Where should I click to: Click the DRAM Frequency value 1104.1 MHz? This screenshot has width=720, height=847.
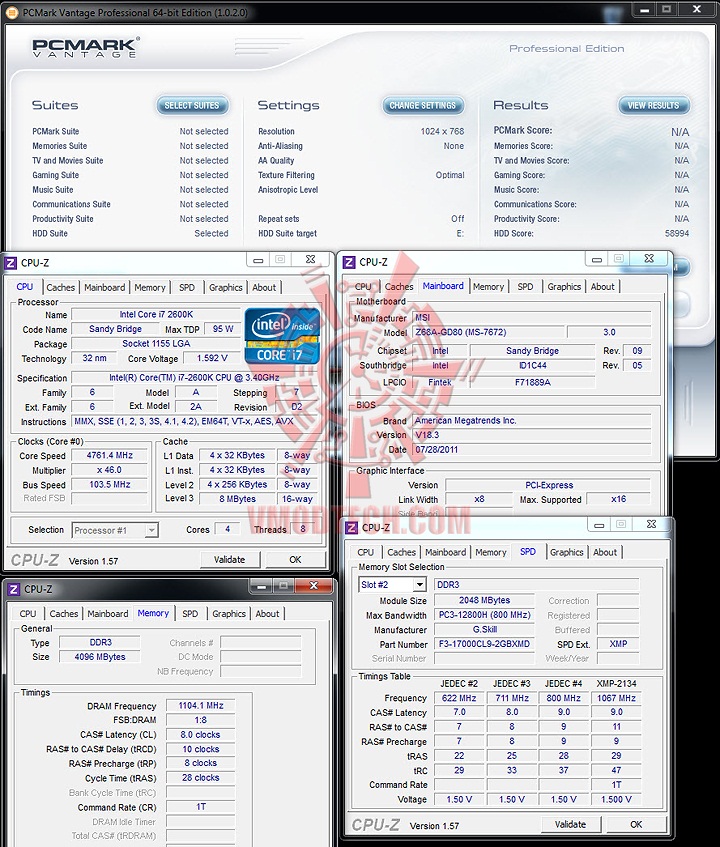(x=200, y=705)
